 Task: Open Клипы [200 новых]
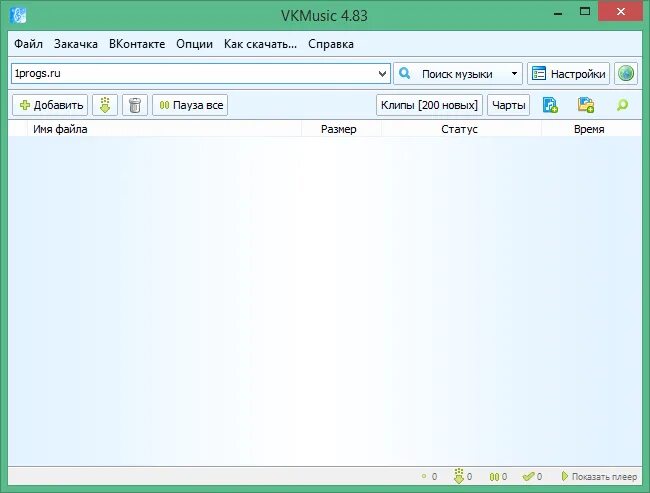429,105
